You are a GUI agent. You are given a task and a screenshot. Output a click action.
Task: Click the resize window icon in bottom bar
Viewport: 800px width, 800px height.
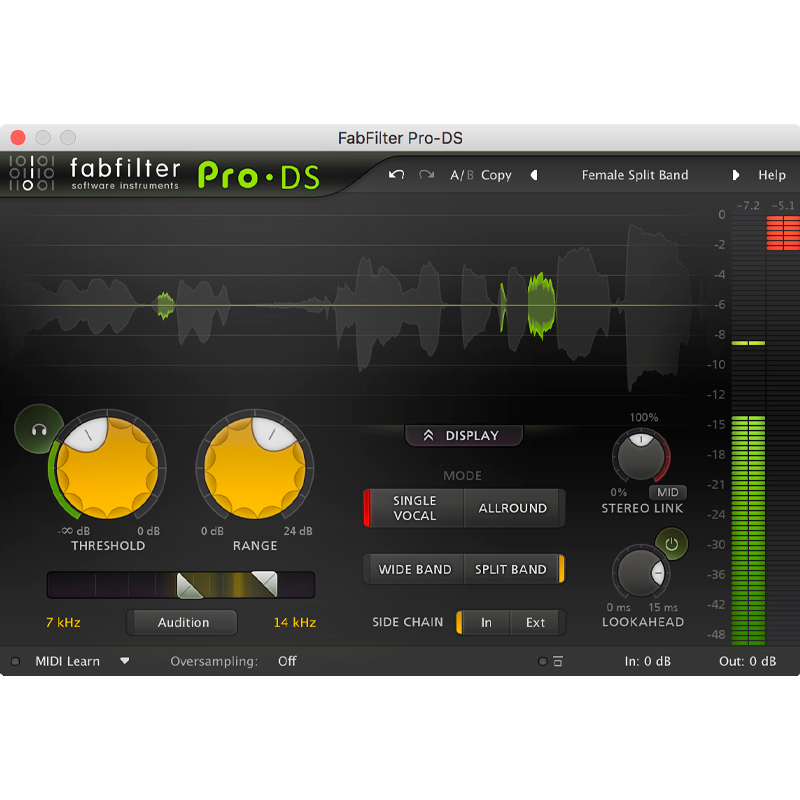[x=557, y=662]
